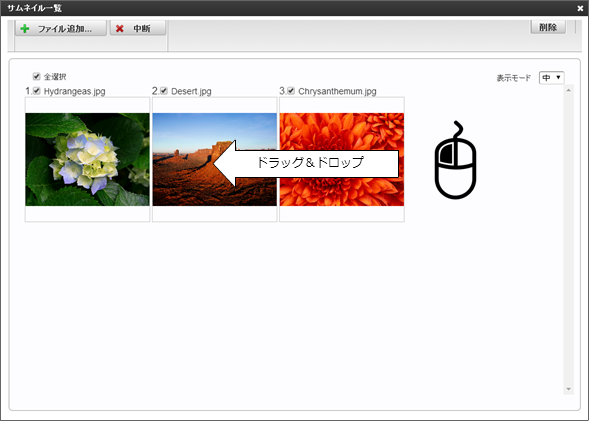Click the green plus add-file icon
This screenshot has height=421, width=589.
pos(25,29)
